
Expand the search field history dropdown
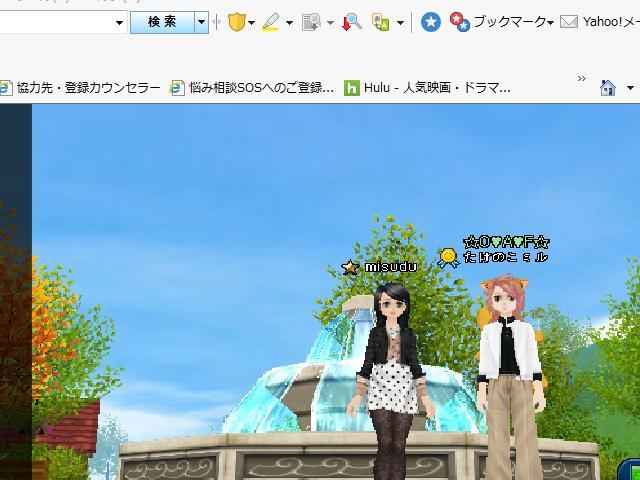119,22
